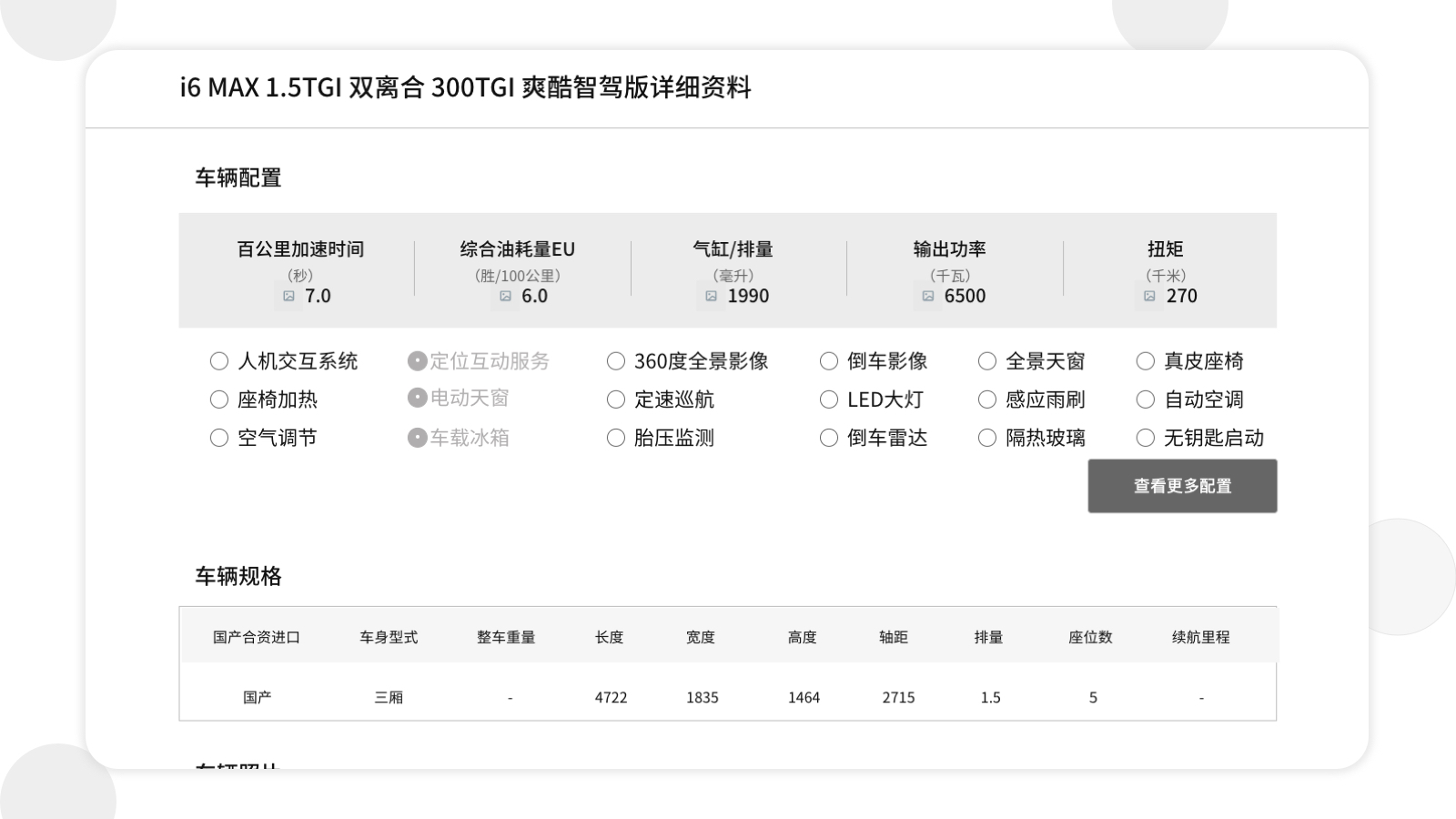Select 倒车影像 option

click(829, 361)
